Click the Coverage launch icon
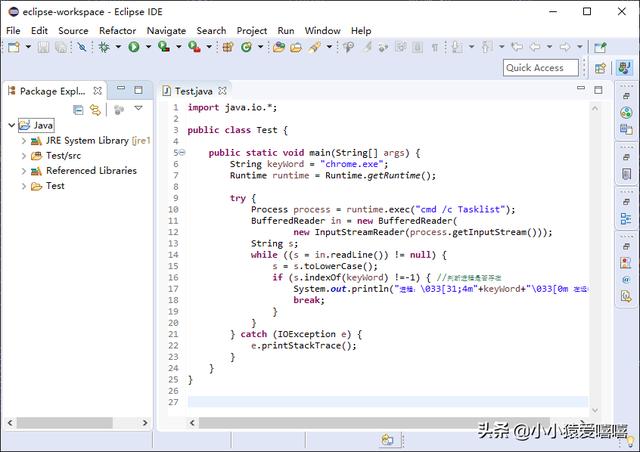Screen dimensions: 640x452 pyautogui.click(x=164, y=47)
